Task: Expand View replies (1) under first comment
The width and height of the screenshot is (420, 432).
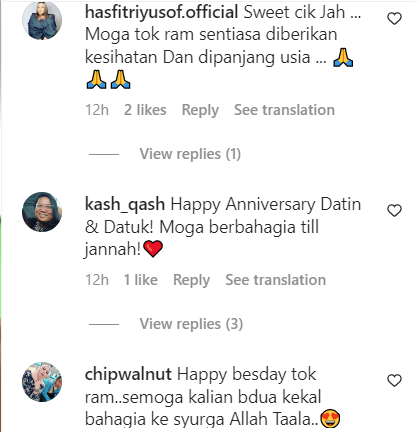Action: point(190,154)
